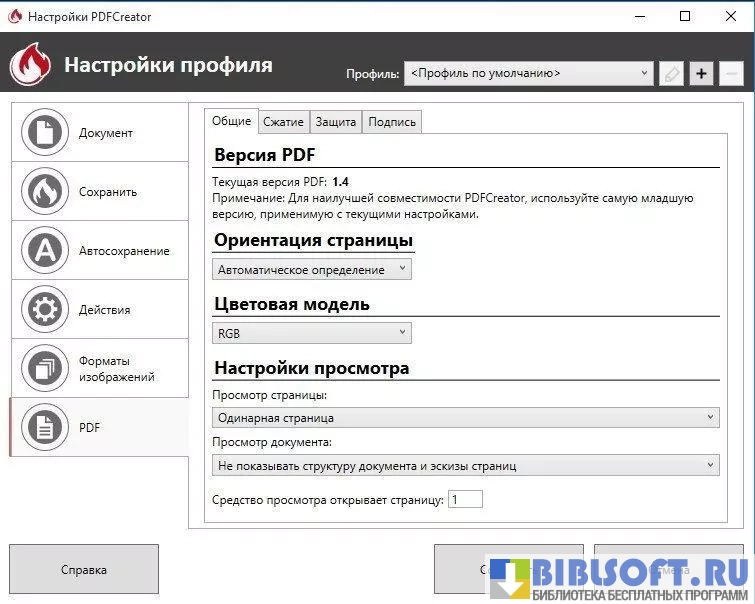The image size is (755, 604).
Task: Click the Справка button
Action: (x=84, y=570)
